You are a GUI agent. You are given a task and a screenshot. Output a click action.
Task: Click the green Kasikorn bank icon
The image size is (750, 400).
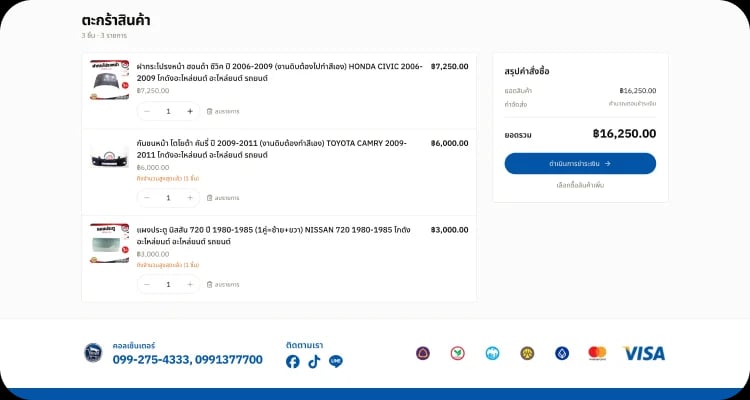pyautogui.click(x=458, y=354)
